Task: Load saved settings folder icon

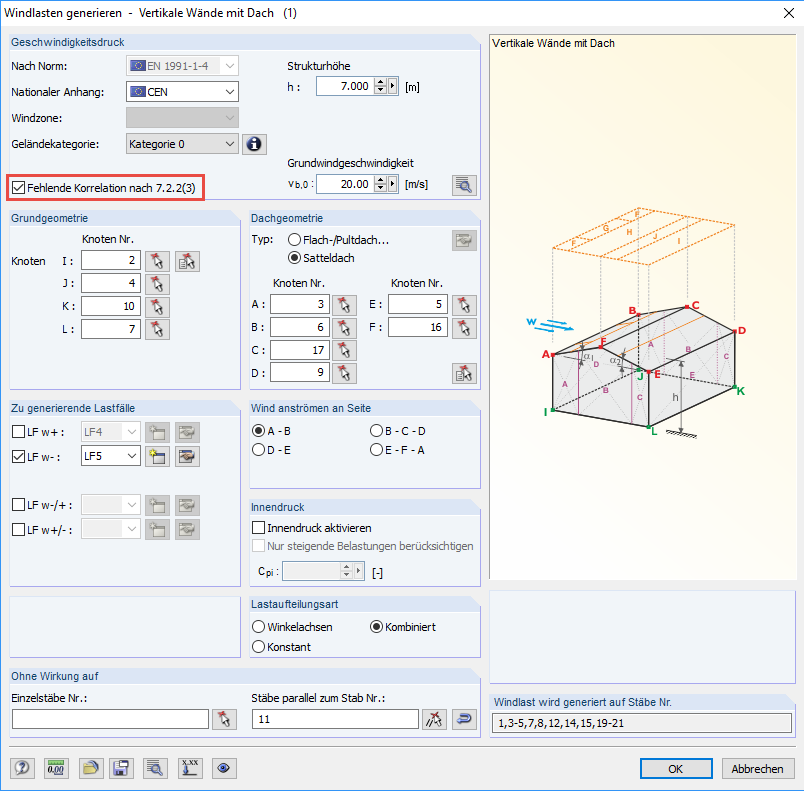Action: click(x=91, y=768)
